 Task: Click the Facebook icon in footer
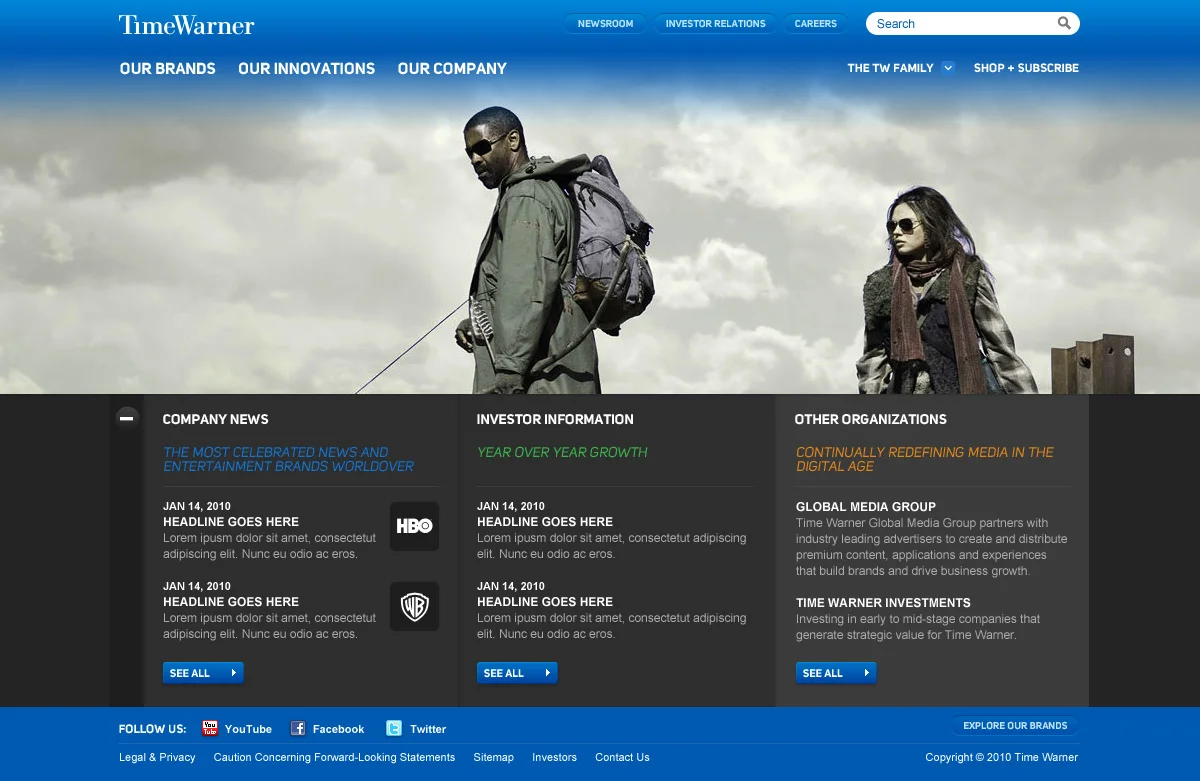pos(298,728)
